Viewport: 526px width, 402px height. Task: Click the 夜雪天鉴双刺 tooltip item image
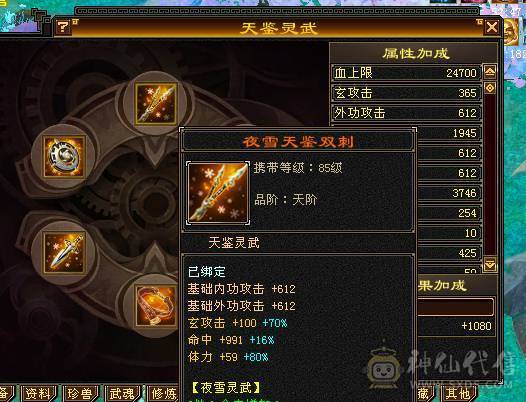click(x=218, y=193)
